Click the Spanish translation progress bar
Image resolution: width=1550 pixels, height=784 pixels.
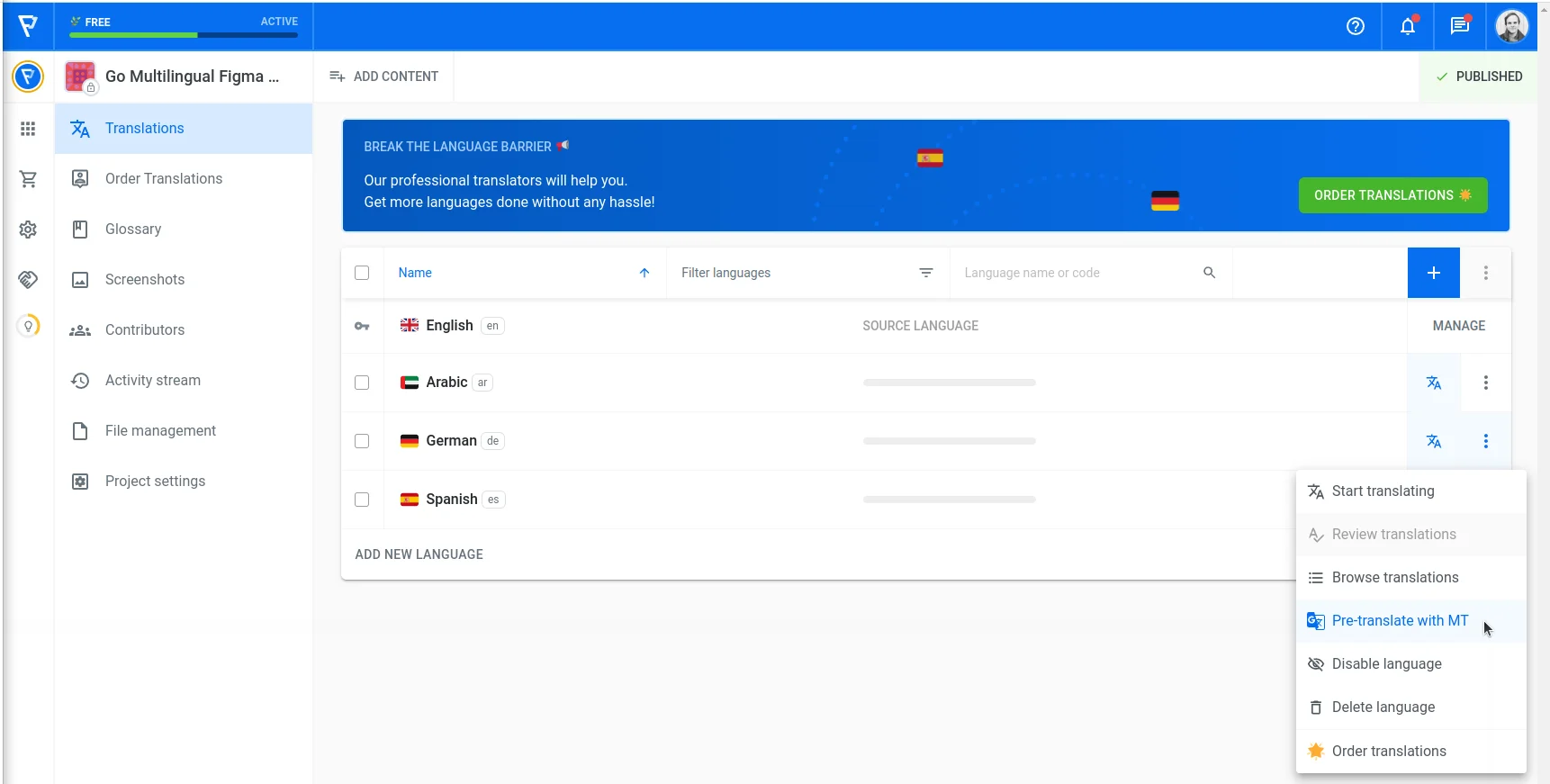click(949, 500)
